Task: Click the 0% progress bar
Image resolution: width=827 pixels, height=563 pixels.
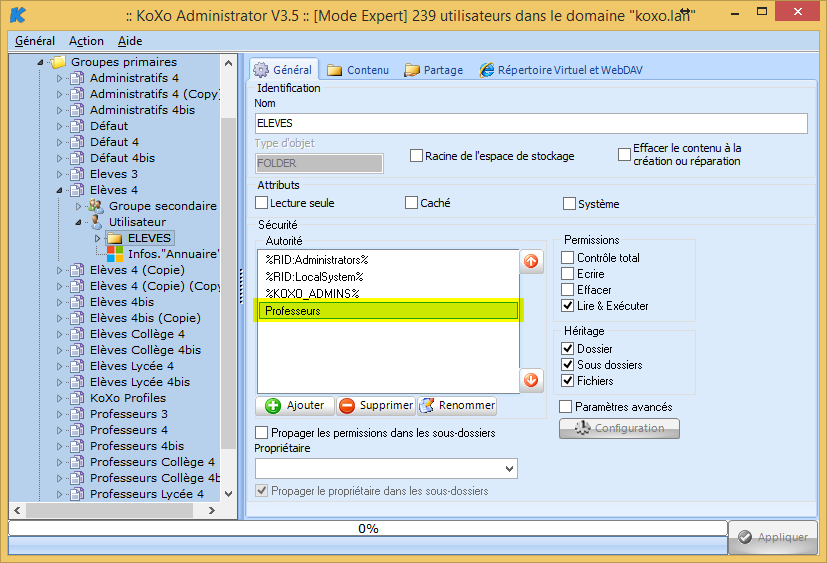Action: tap(368, 529)
